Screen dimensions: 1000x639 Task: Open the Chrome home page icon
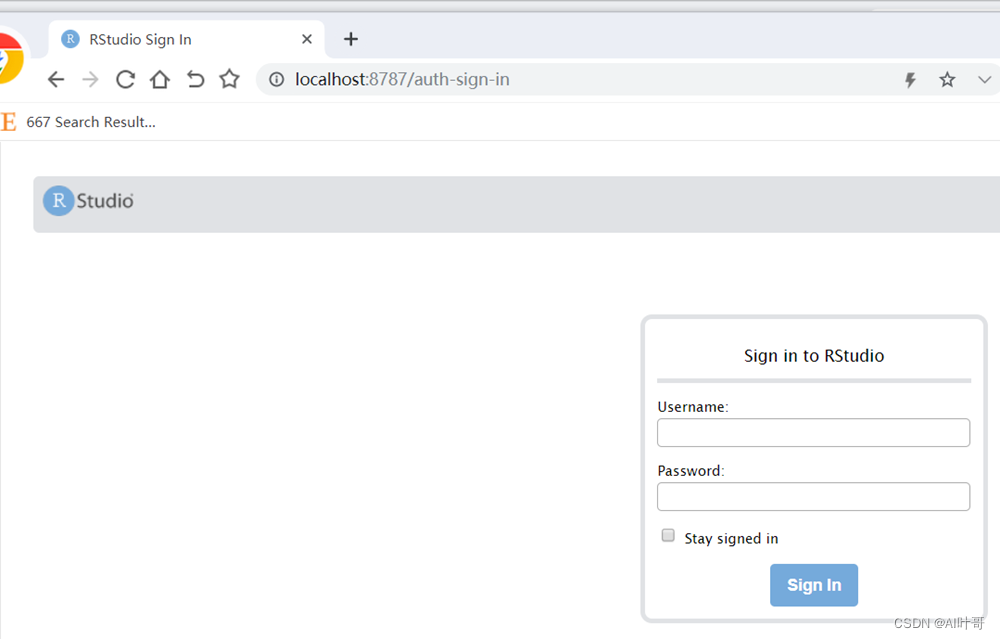[x=160, y=79]
